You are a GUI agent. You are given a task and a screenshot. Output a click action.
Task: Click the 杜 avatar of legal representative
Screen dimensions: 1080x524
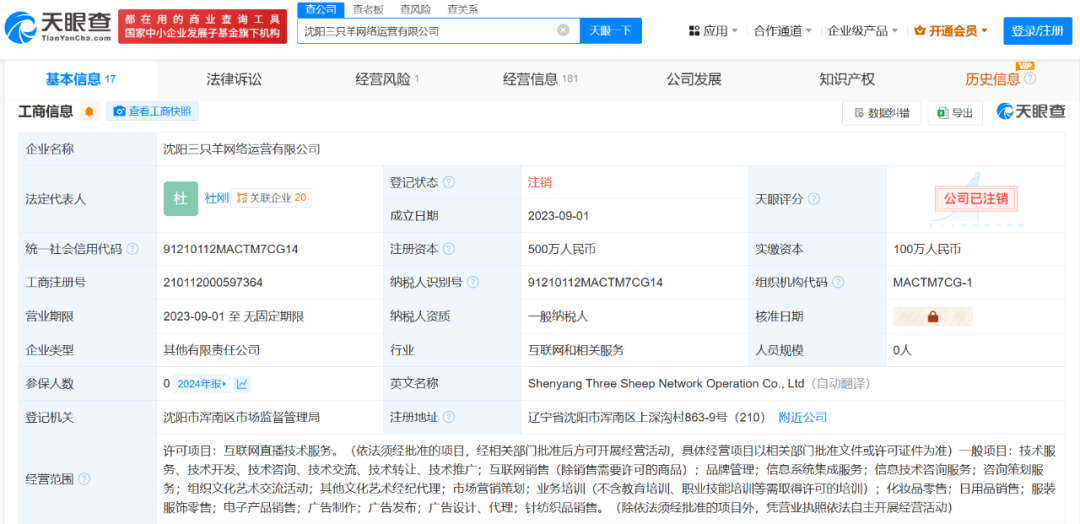(180, 198)
